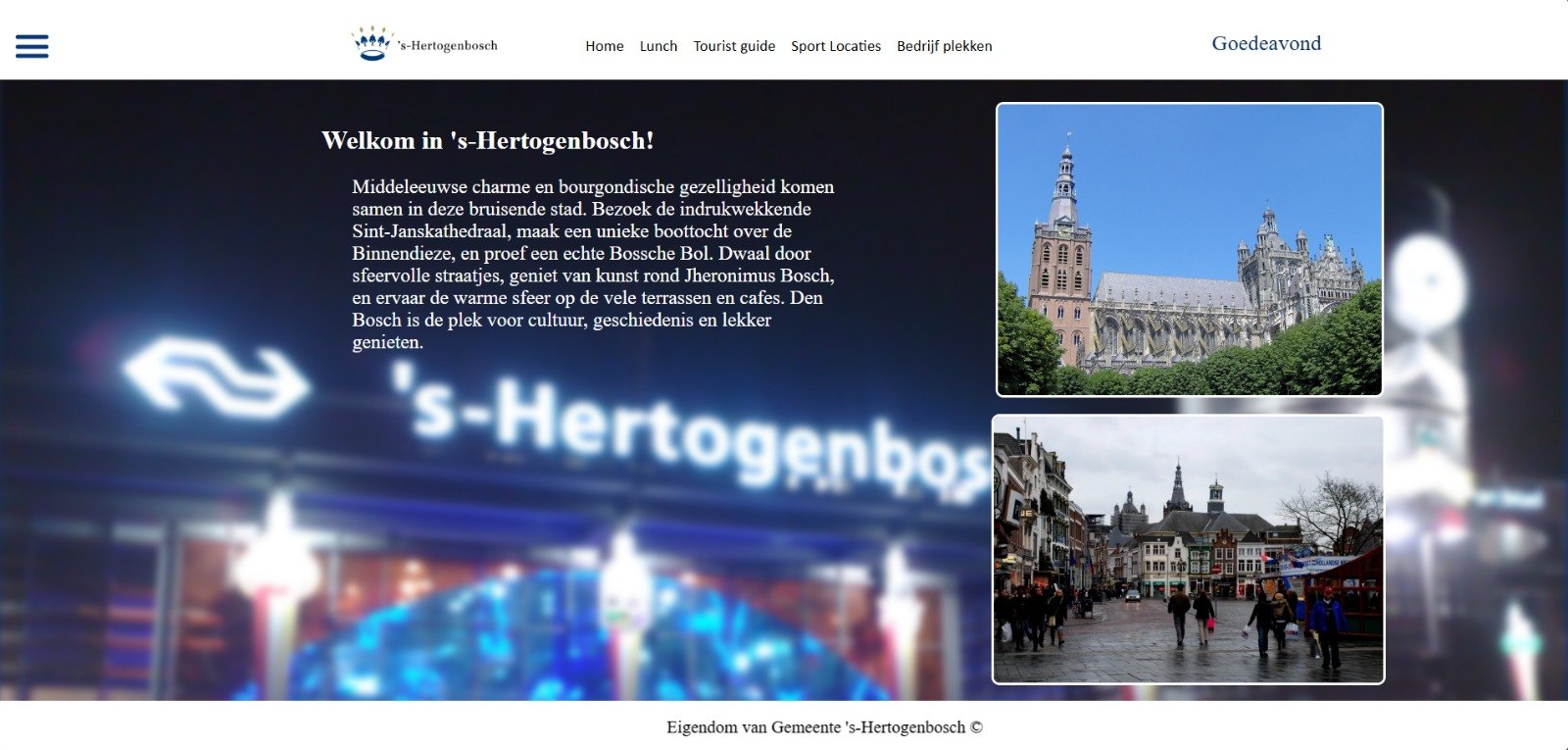This screenshot has width=1568, height=750.
Task: Open the hamburger menu icon
Action: coord(31,46)
